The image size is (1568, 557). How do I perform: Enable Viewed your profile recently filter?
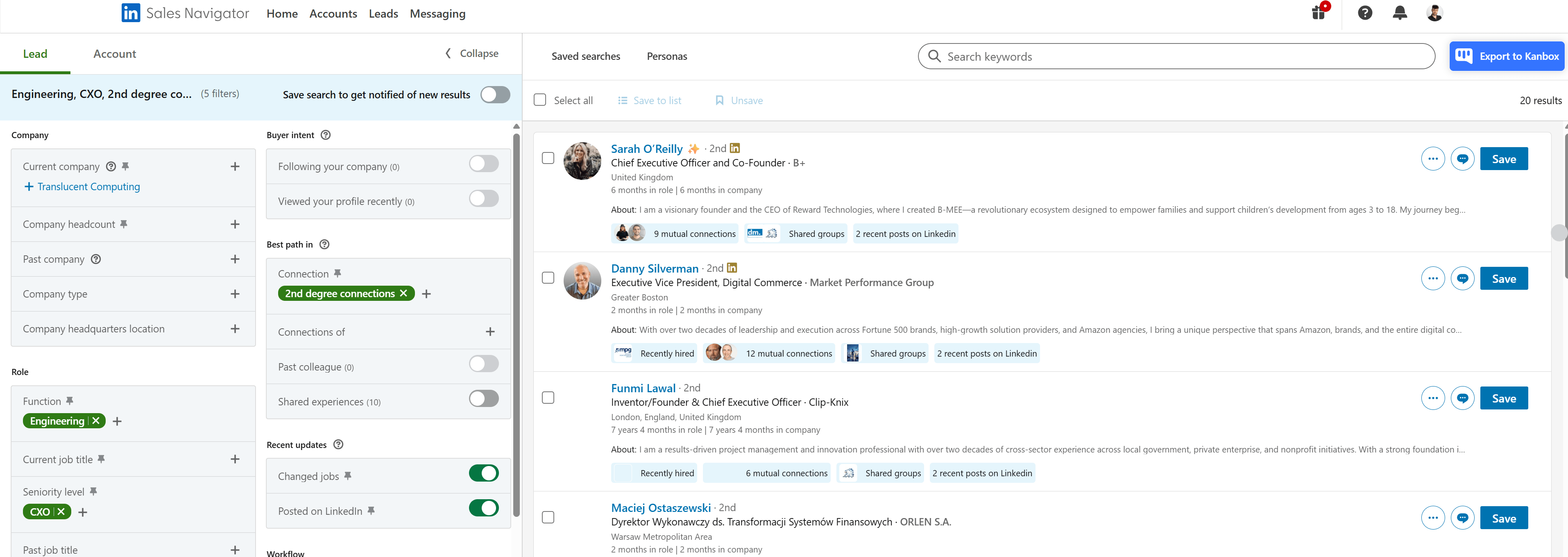click(483, 198)
